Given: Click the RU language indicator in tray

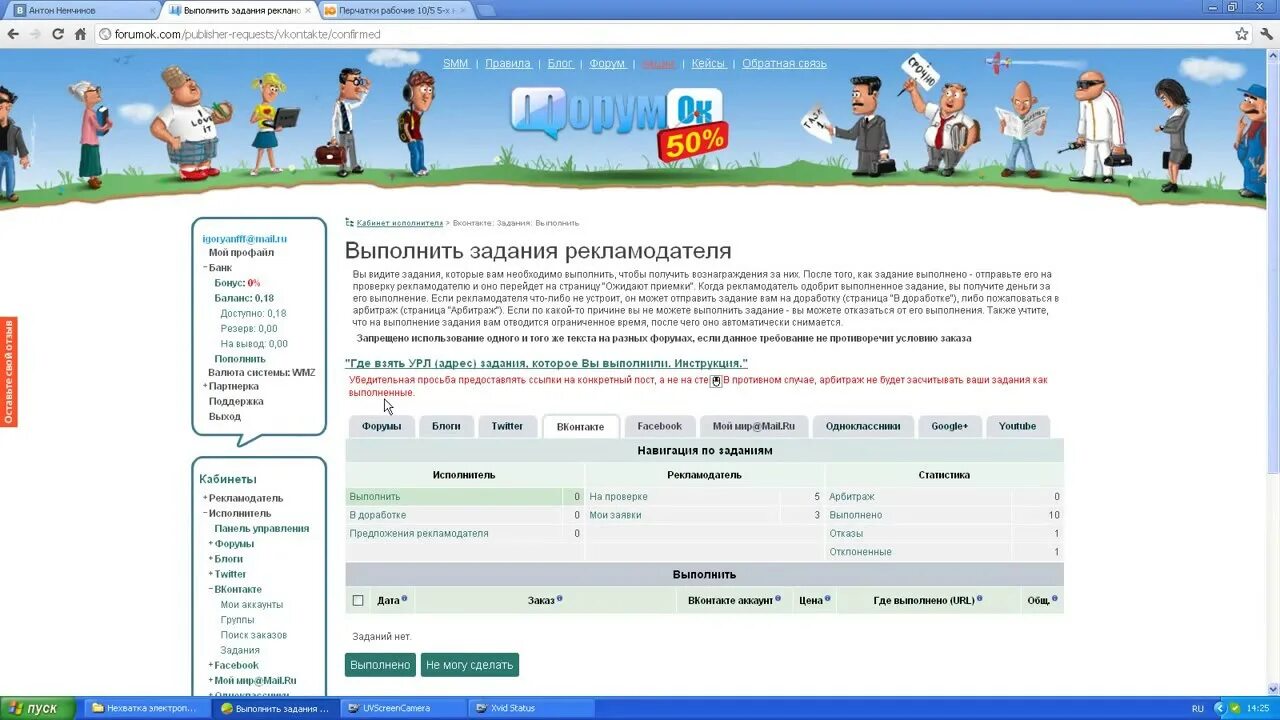Looking at the screenshot, I should (1198, 708).
